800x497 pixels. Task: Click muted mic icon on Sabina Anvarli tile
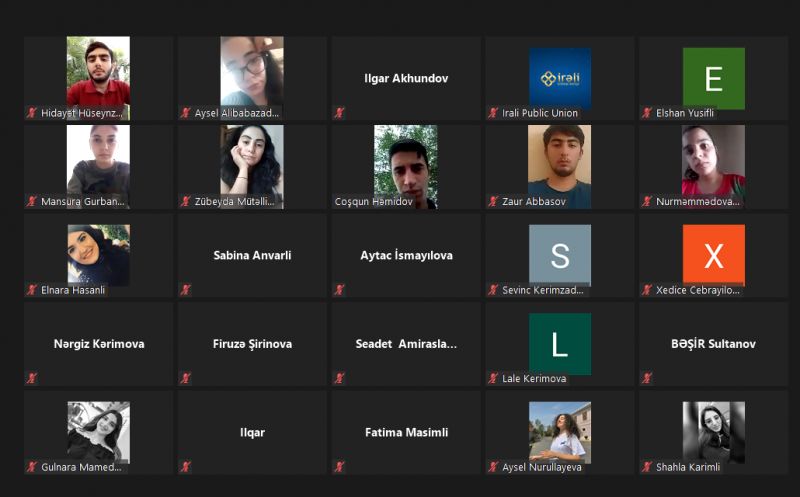186,290
